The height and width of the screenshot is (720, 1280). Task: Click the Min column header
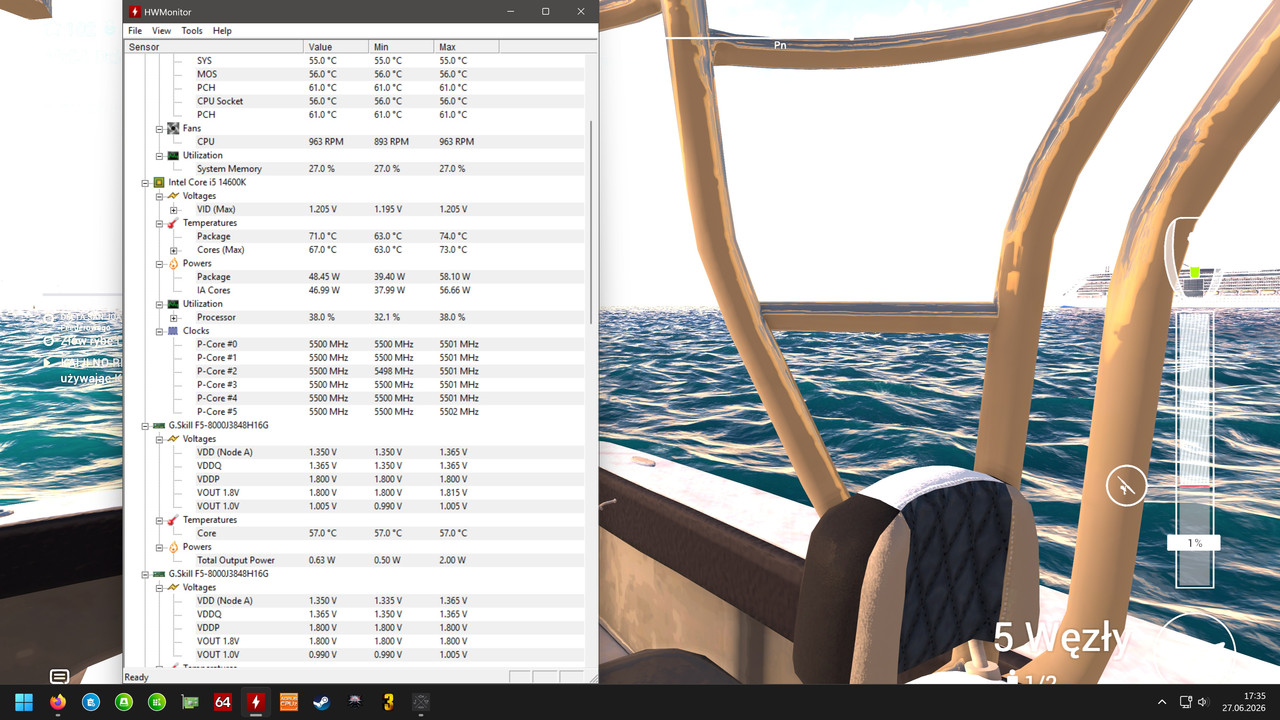pyautogui.click(x=401, y=47)
